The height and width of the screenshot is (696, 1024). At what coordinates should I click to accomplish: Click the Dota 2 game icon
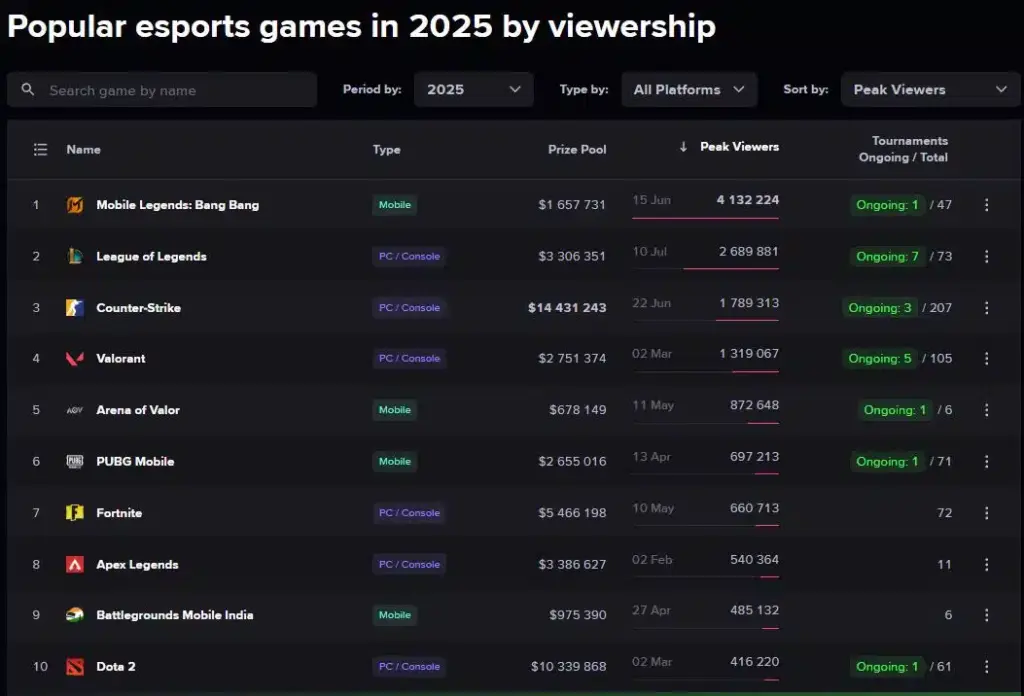pyautogui.click(x=75, y=667)
